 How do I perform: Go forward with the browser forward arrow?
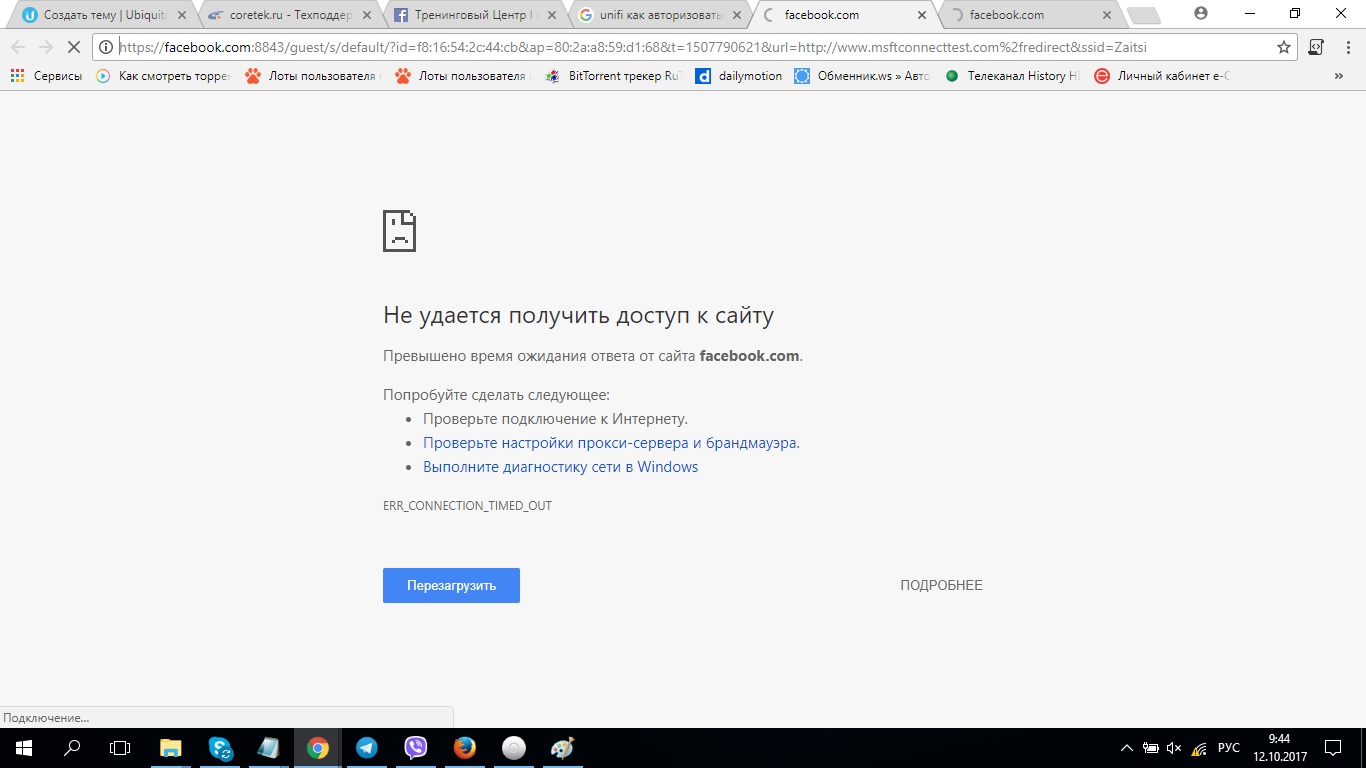coord(45,47)
